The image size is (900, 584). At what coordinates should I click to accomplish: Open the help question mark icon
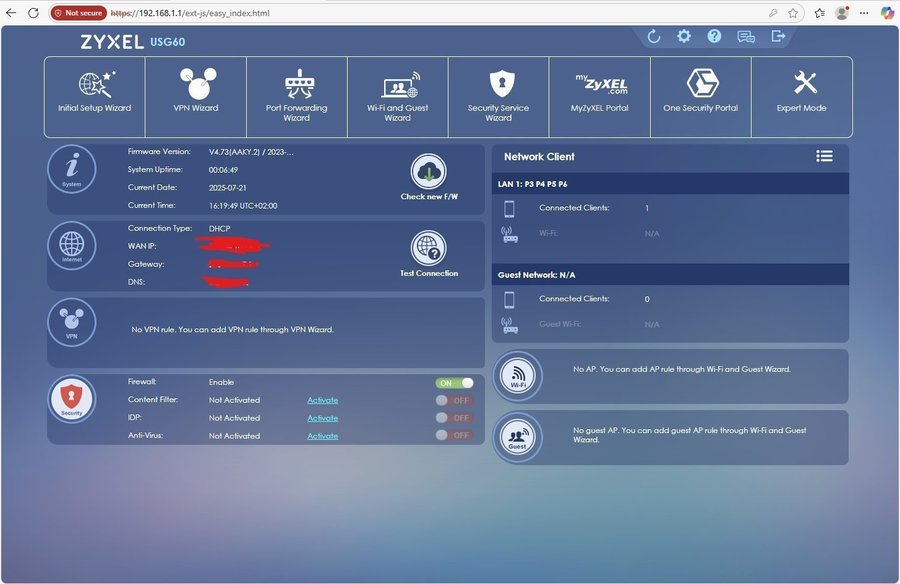(x=714, y=36)
